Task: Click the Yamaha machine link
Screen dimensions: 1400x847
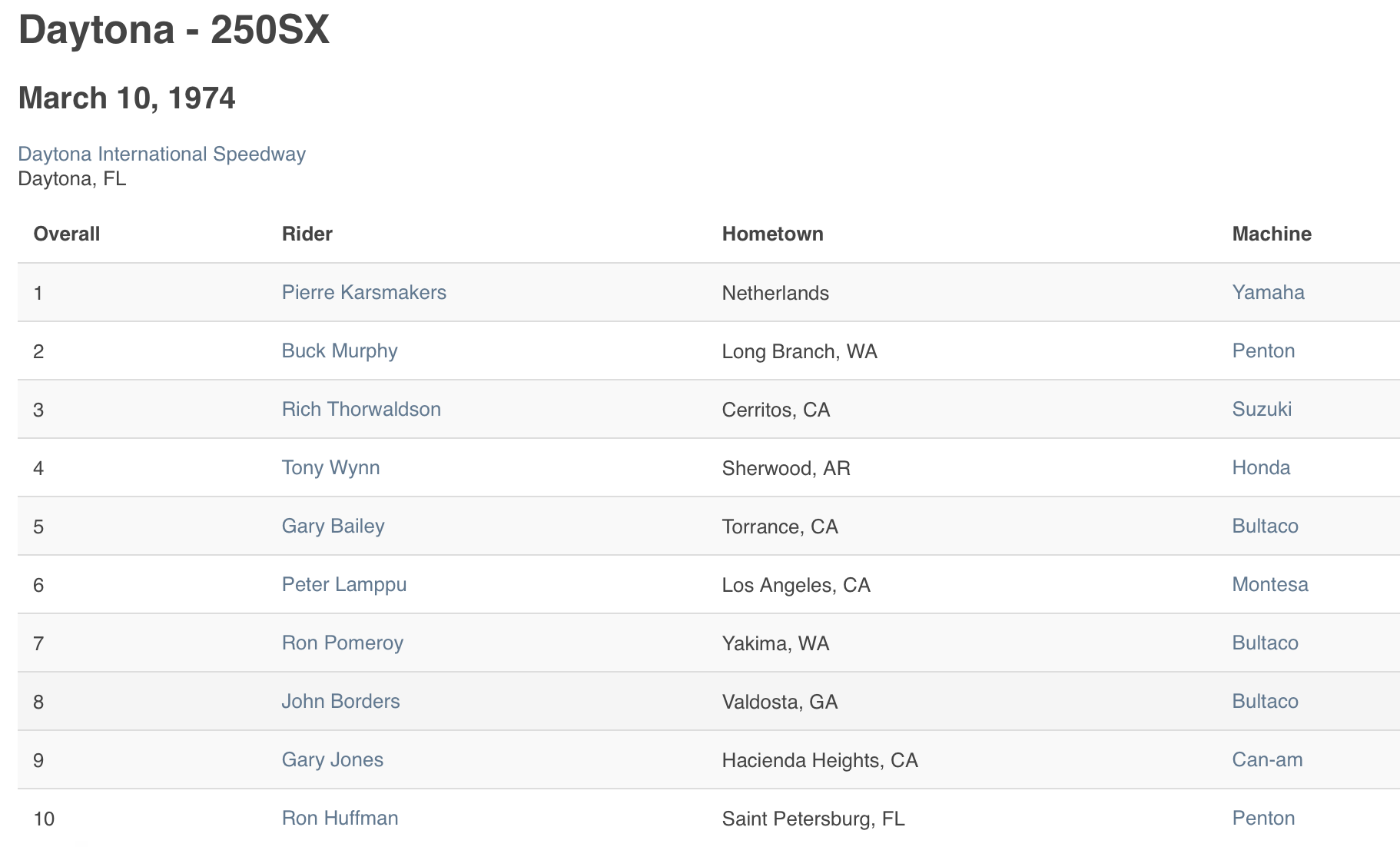Action: click(x=1268, y=292)
